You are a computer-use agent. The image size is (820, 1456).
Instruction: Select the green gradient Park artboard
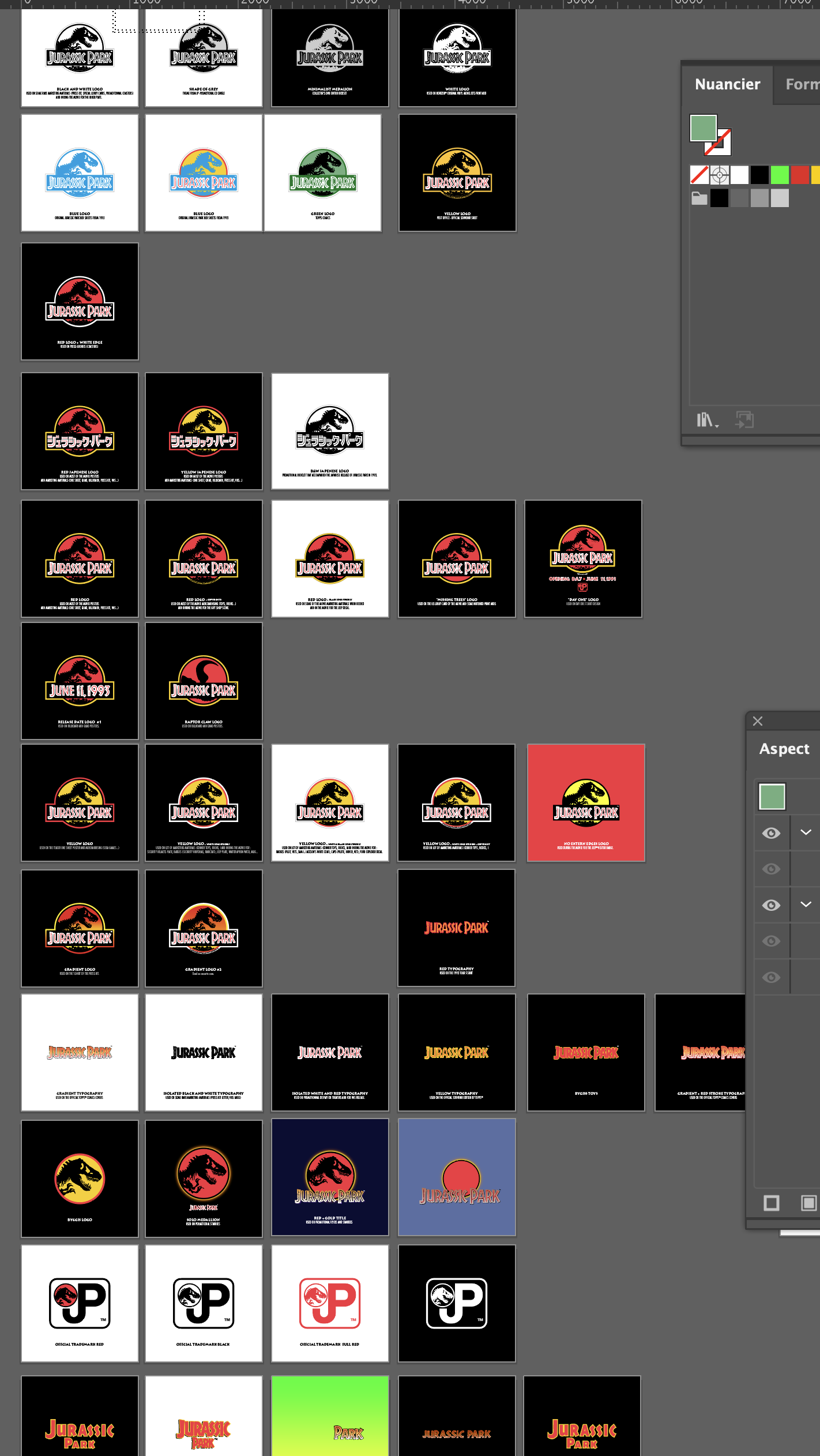coord(330,1416)
